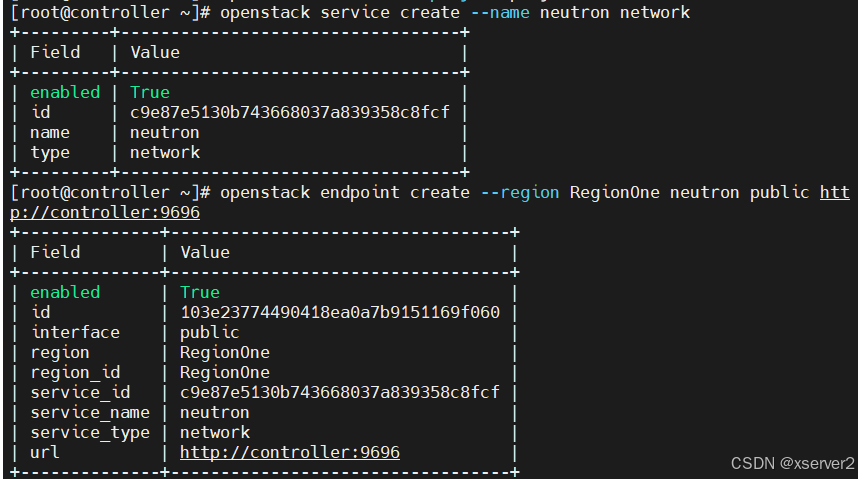
Task: Click the 'service_name' field label
Action: 90,413
